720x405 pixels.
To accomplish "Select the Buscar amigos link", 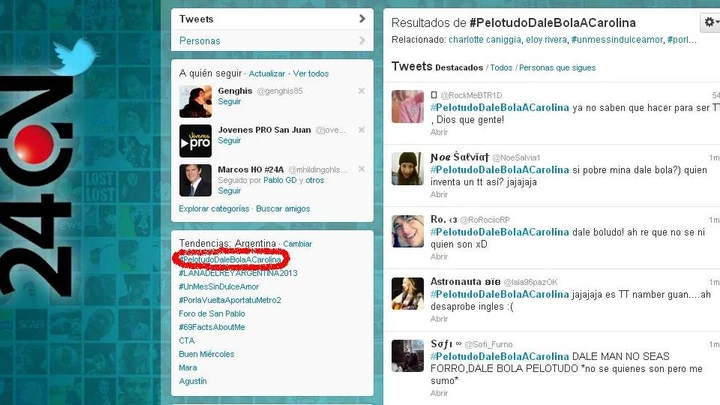I will point(283,208).
